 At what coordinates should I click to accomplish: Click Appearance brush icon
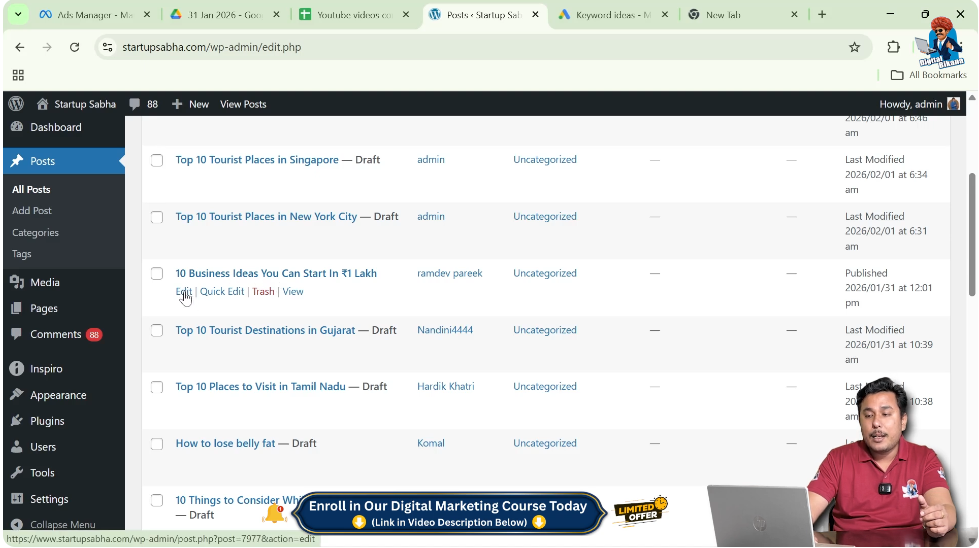point(17,395)
